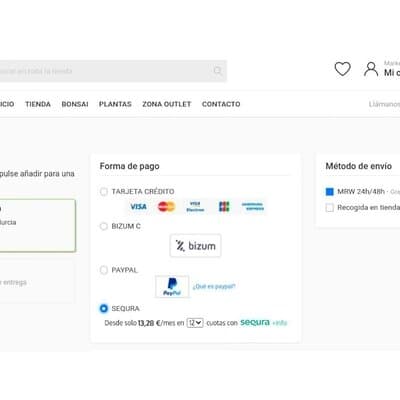Select Tarjeta Crédito payment option
Screen dimensions: 400x400
click(x=104, y=192)
